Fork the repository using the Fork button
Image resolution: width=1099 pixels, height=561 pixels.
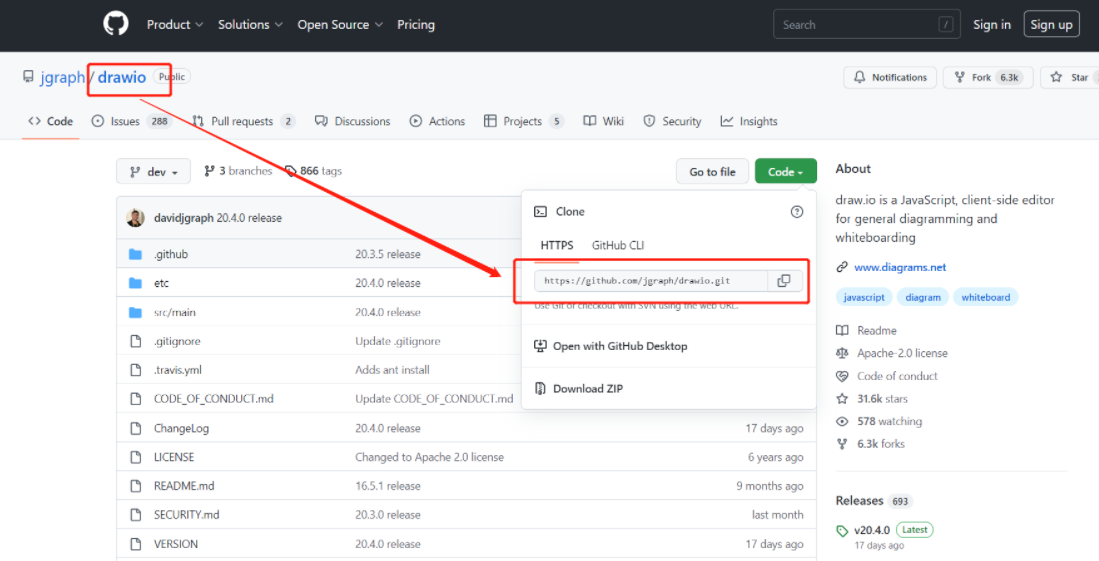click(988, 77)
